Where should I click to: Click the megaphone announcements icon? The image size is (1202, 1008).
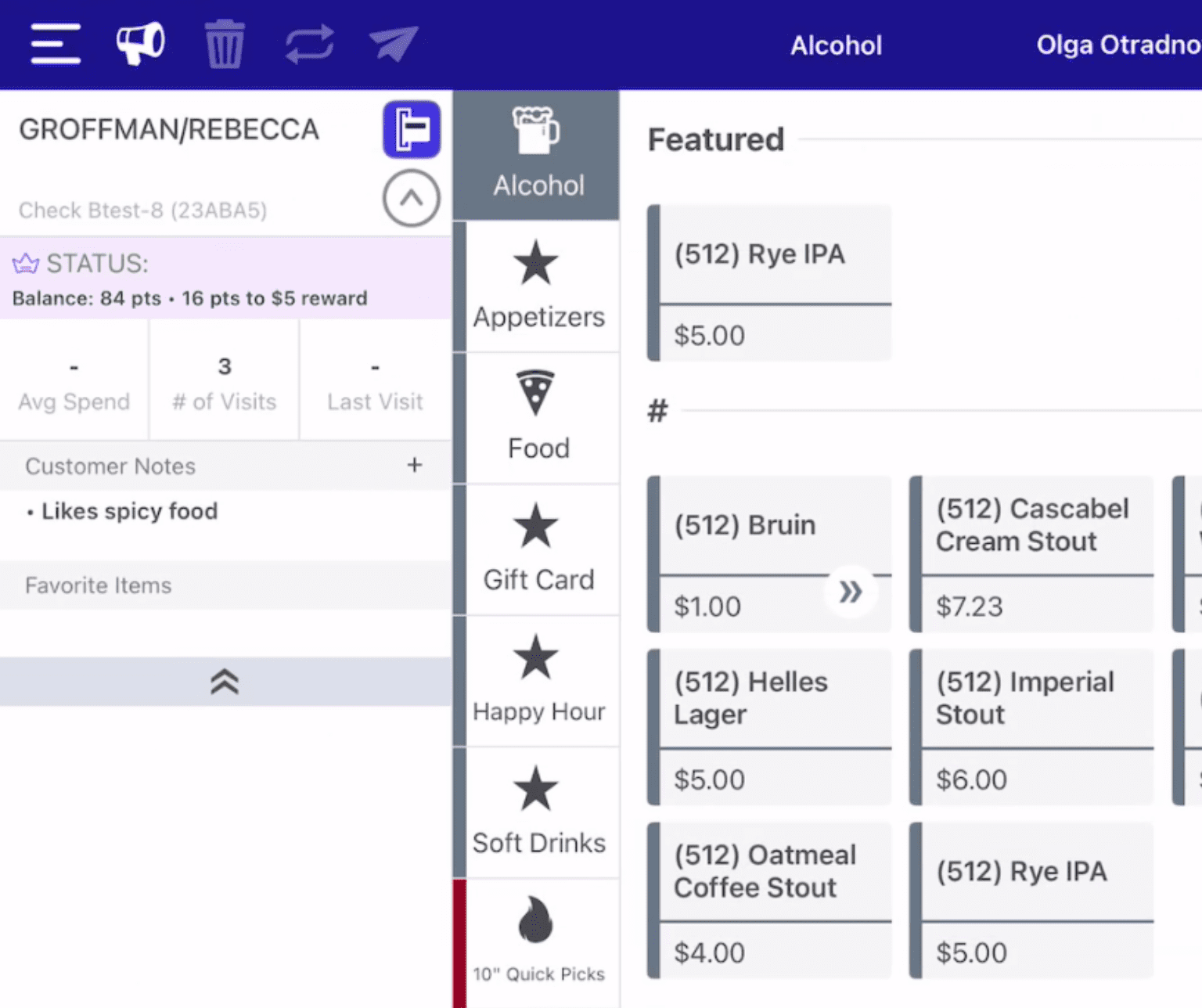point(141,43)
